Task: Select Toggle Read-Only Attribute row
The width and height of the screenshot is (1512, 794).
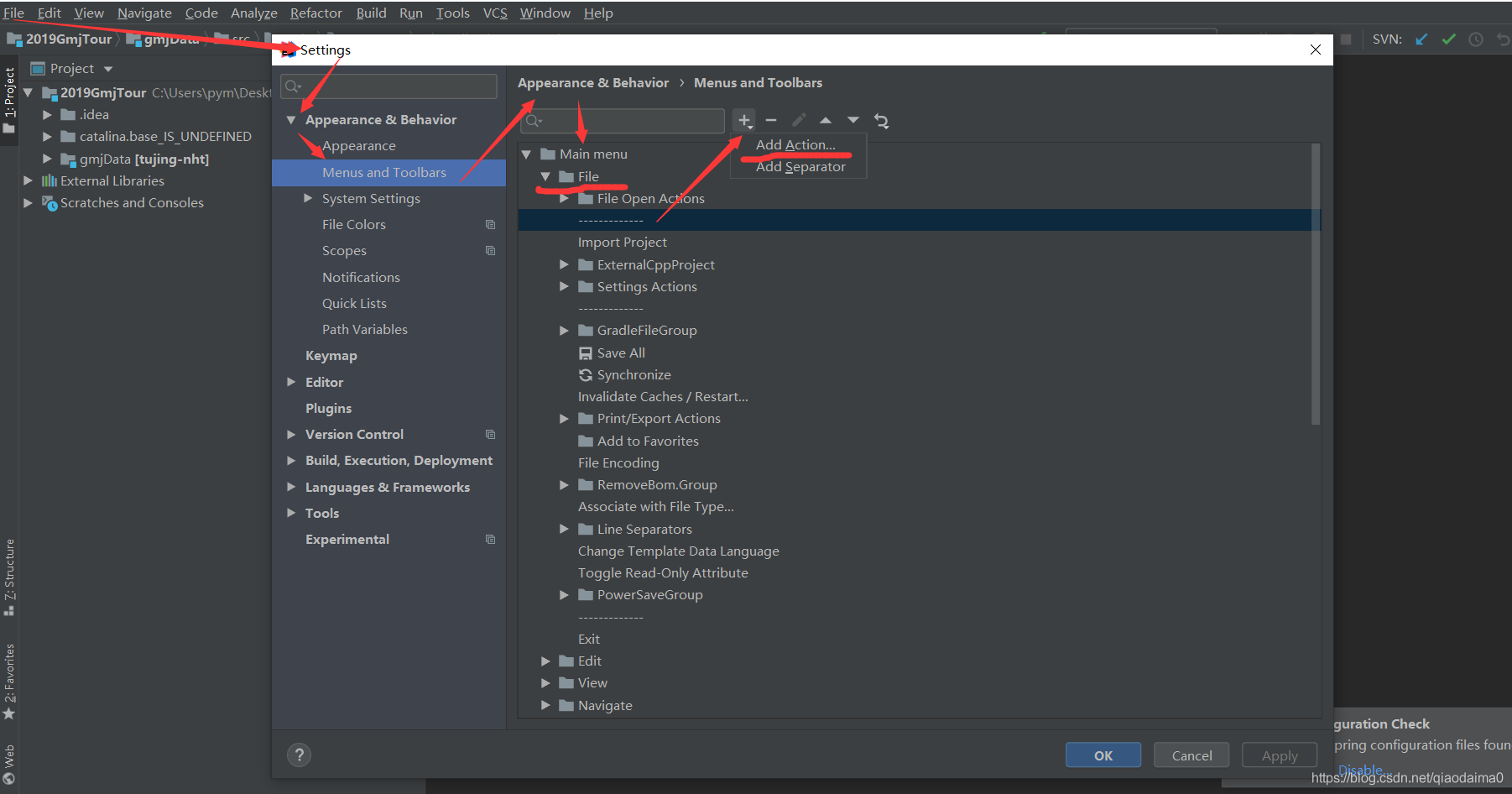Action: (x=663, y=572)
